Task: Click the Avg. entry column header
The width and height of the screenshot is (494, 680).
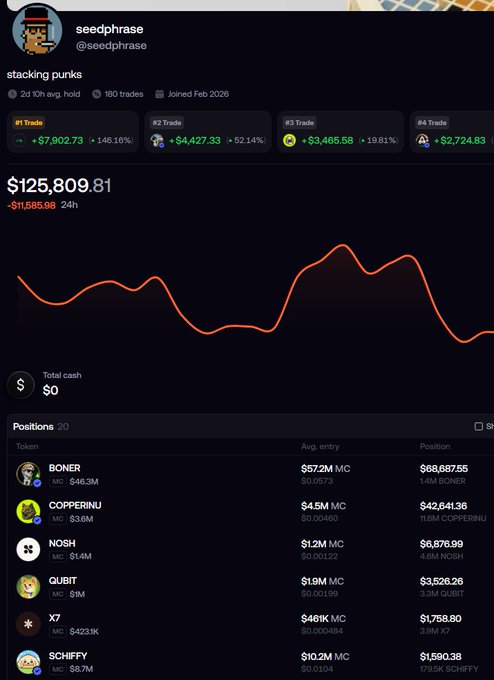Action: (320, 446)
